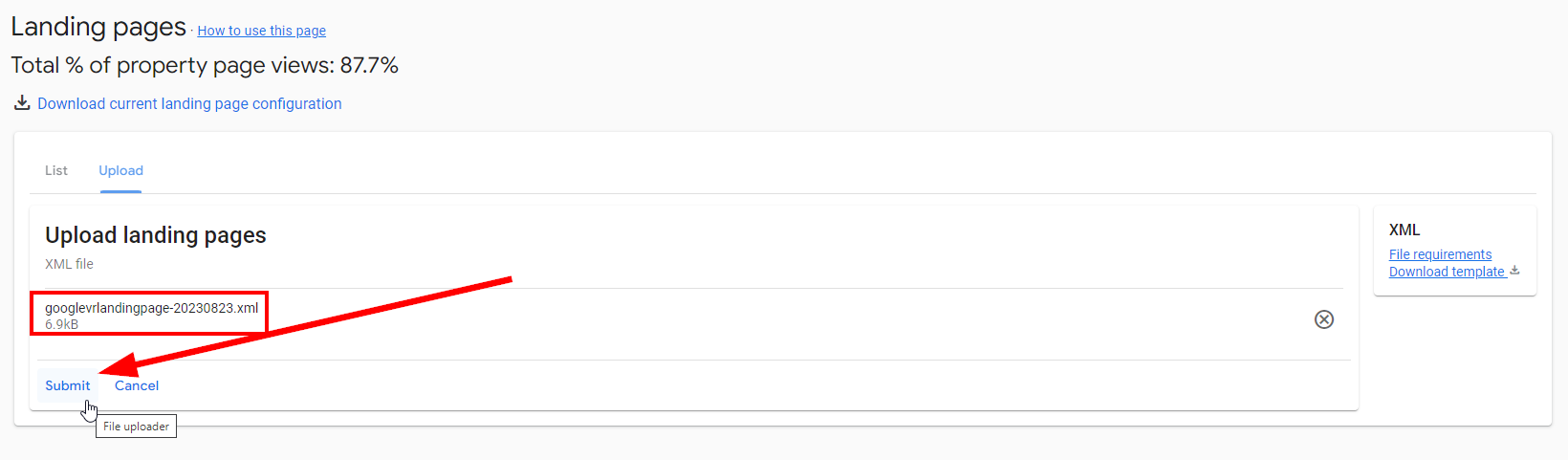Click the File uploader tooltip
1568x460 pixels.
[x=136, y=427]
